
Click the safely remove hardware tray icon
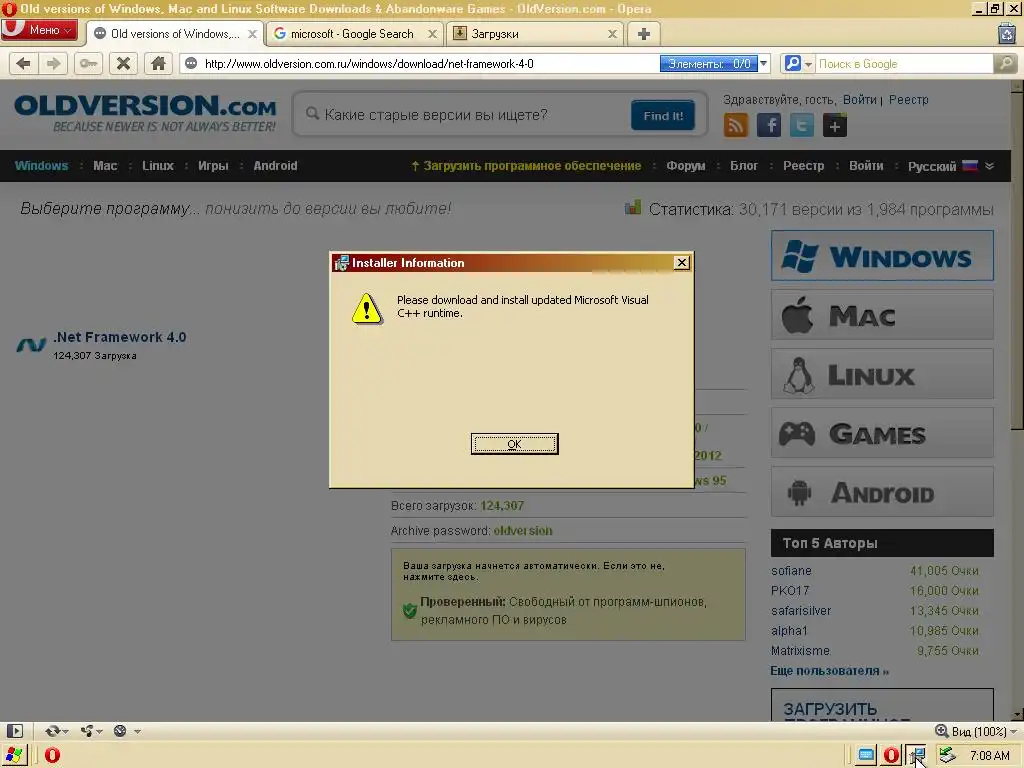pyautogui.click(x=946, y=756)
